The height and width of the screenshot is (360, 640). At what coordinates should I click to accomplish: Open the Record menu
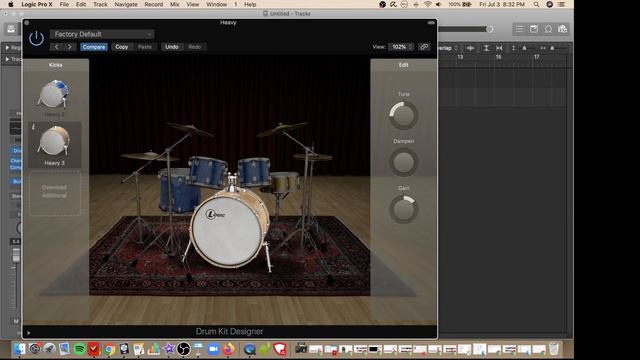click(x=153, y=4)
